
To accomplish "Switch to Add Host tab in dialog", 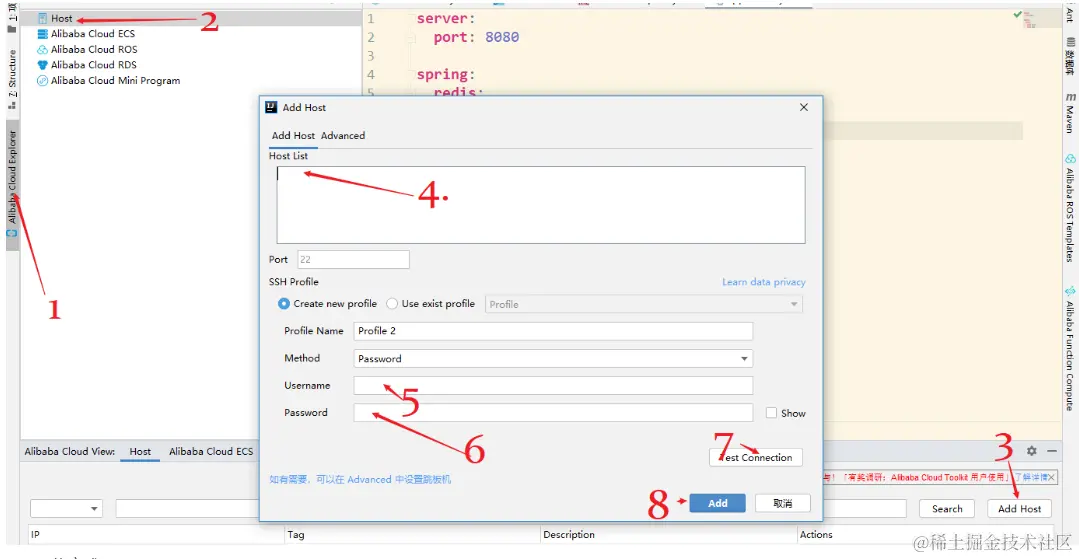I will pos(293,136).
